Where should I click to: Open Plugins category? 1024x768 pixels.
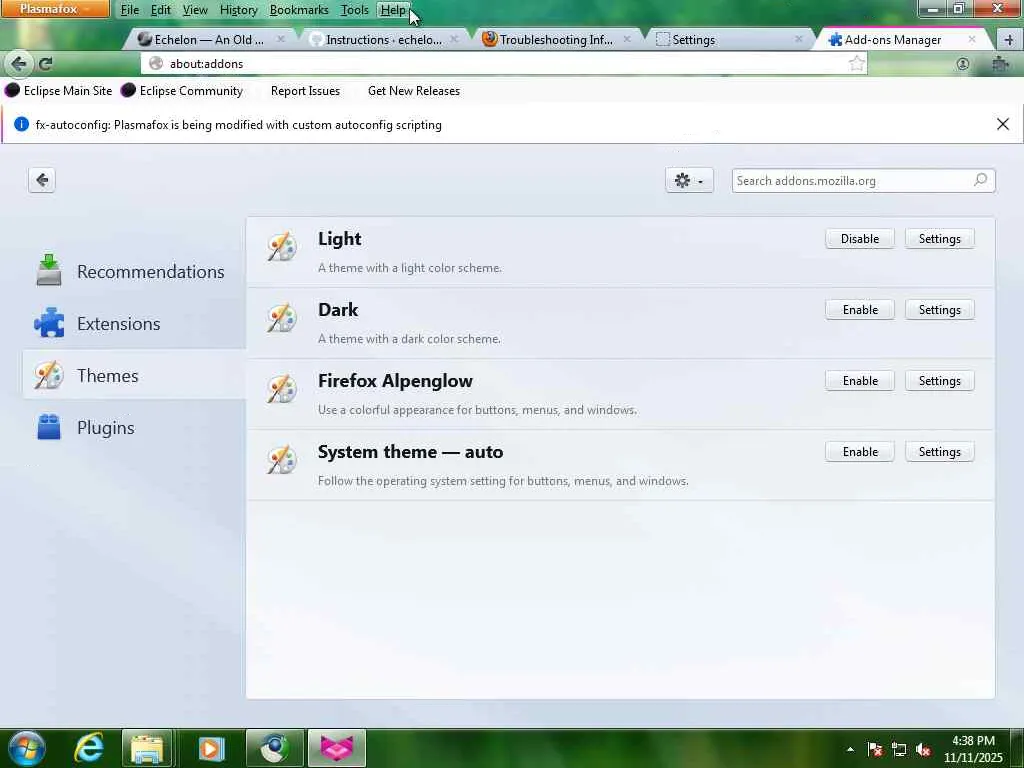(x=134, y=428)
